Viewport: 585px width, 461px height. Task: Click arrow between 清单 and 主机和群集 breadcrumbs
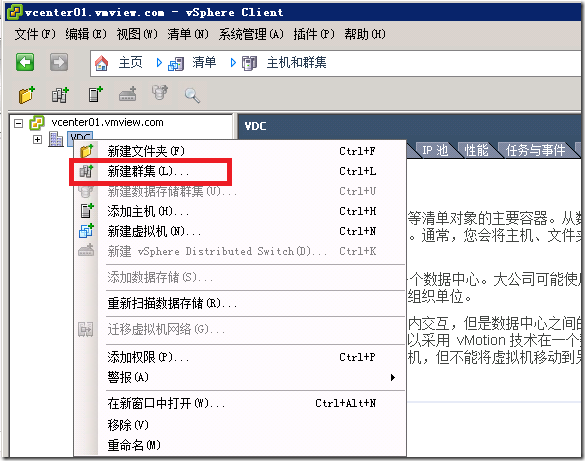point(233,63)
